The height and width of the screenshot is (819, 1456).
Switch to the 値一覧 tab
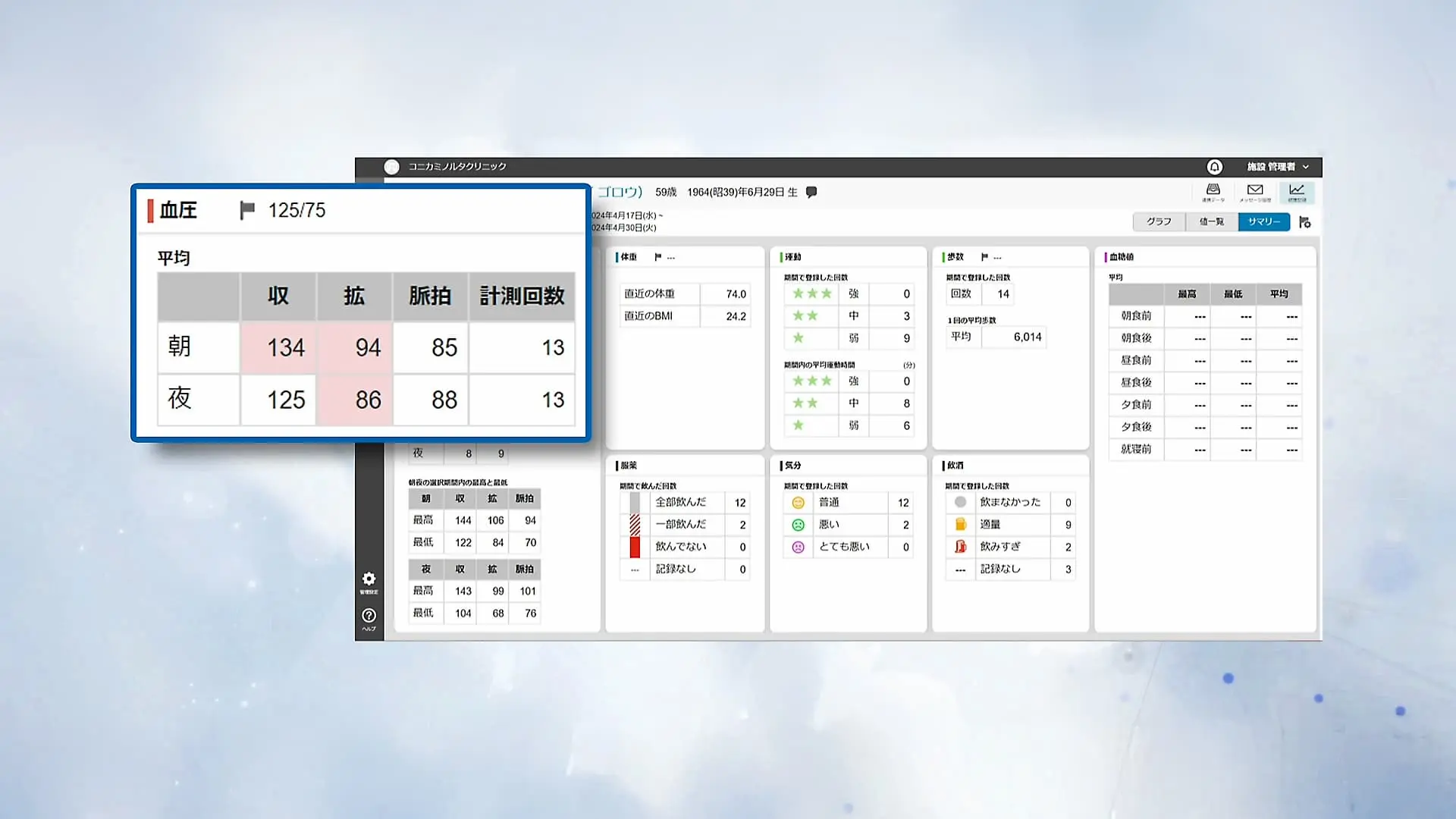pyautogui.click(x=1211, y=221)
